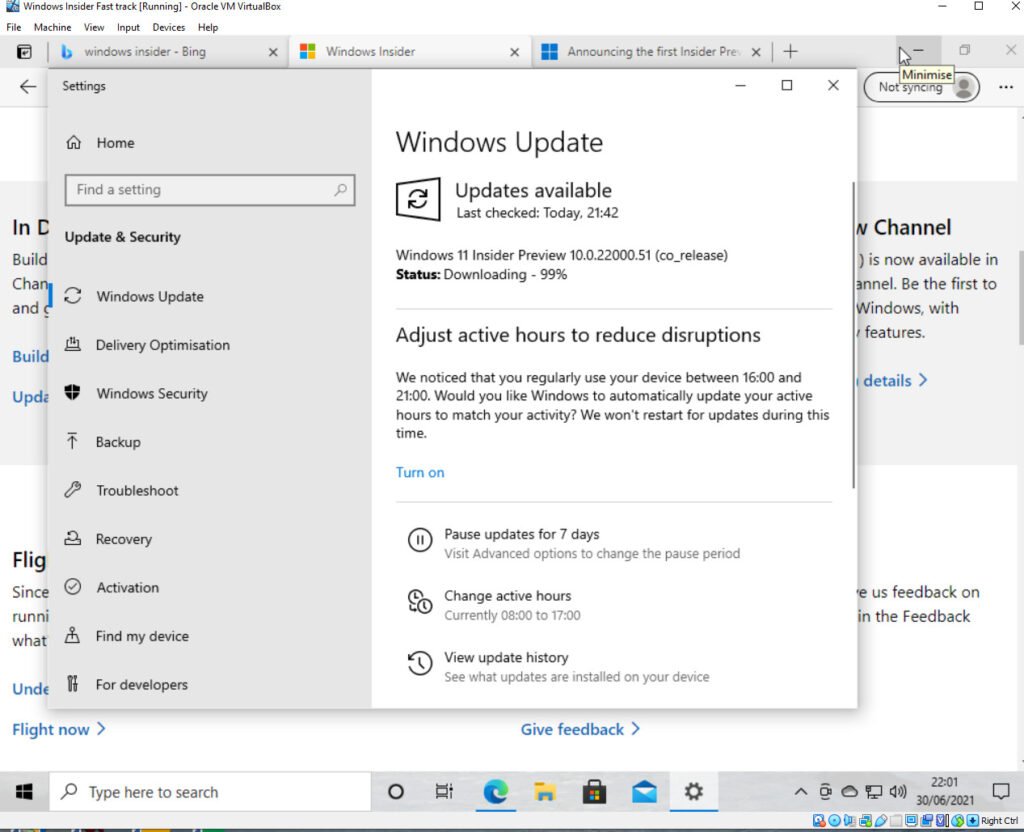The image size is (1024, 832).
Task: Open Mail app from taskbar
Action: (645, 792)
